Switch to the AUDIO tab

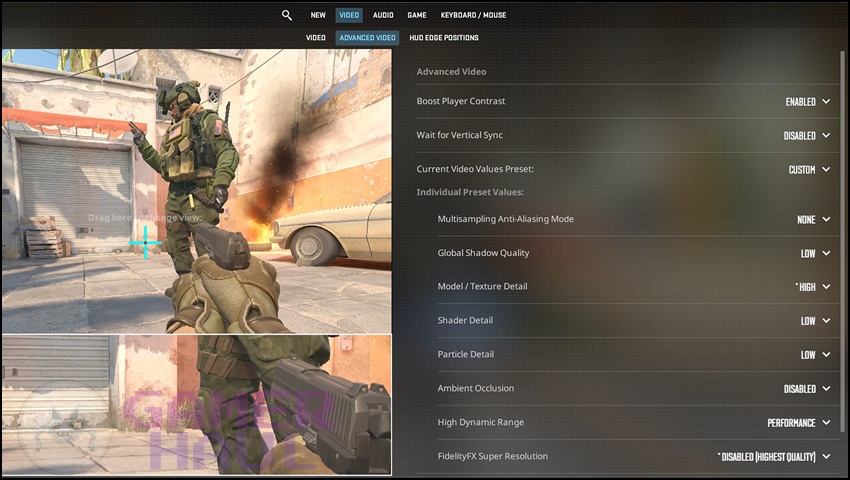point(383,15)
